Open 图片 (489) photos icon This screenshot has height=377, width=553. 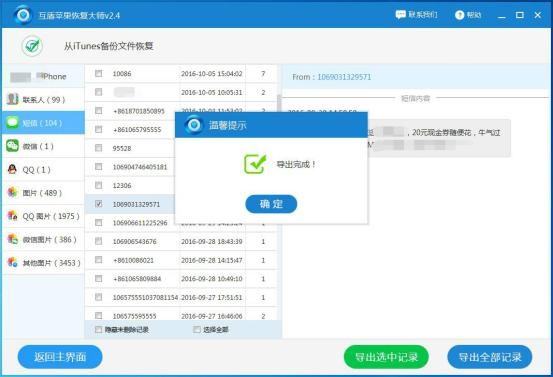coord(12,193)
